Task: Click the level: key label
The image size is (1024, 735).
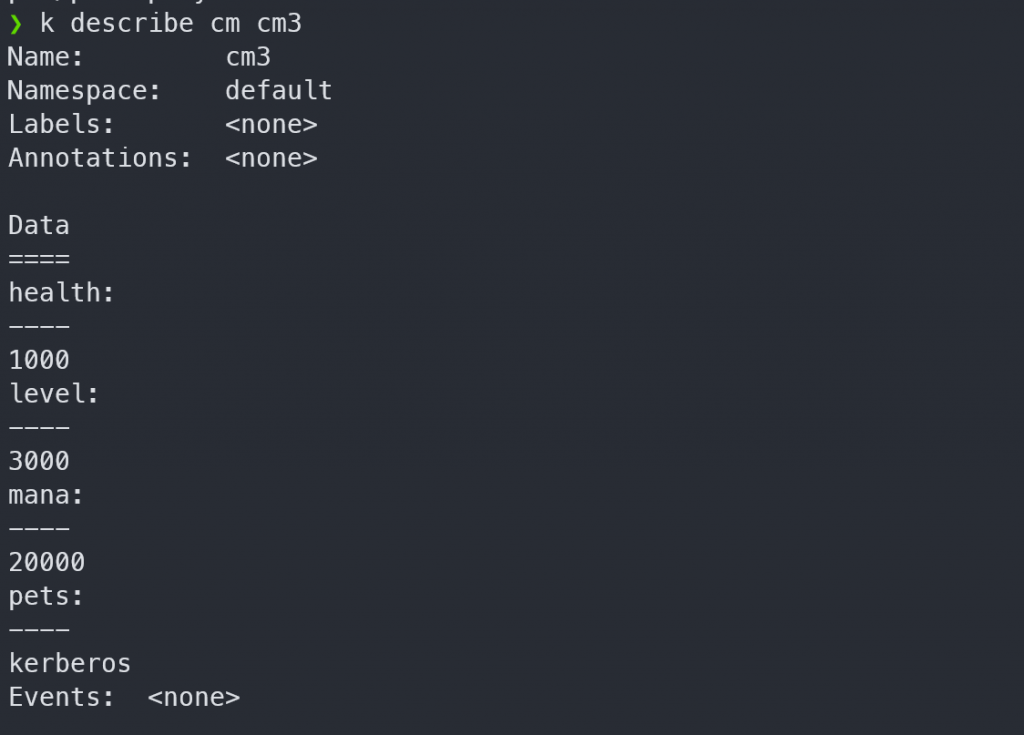Action: point(54,394)
